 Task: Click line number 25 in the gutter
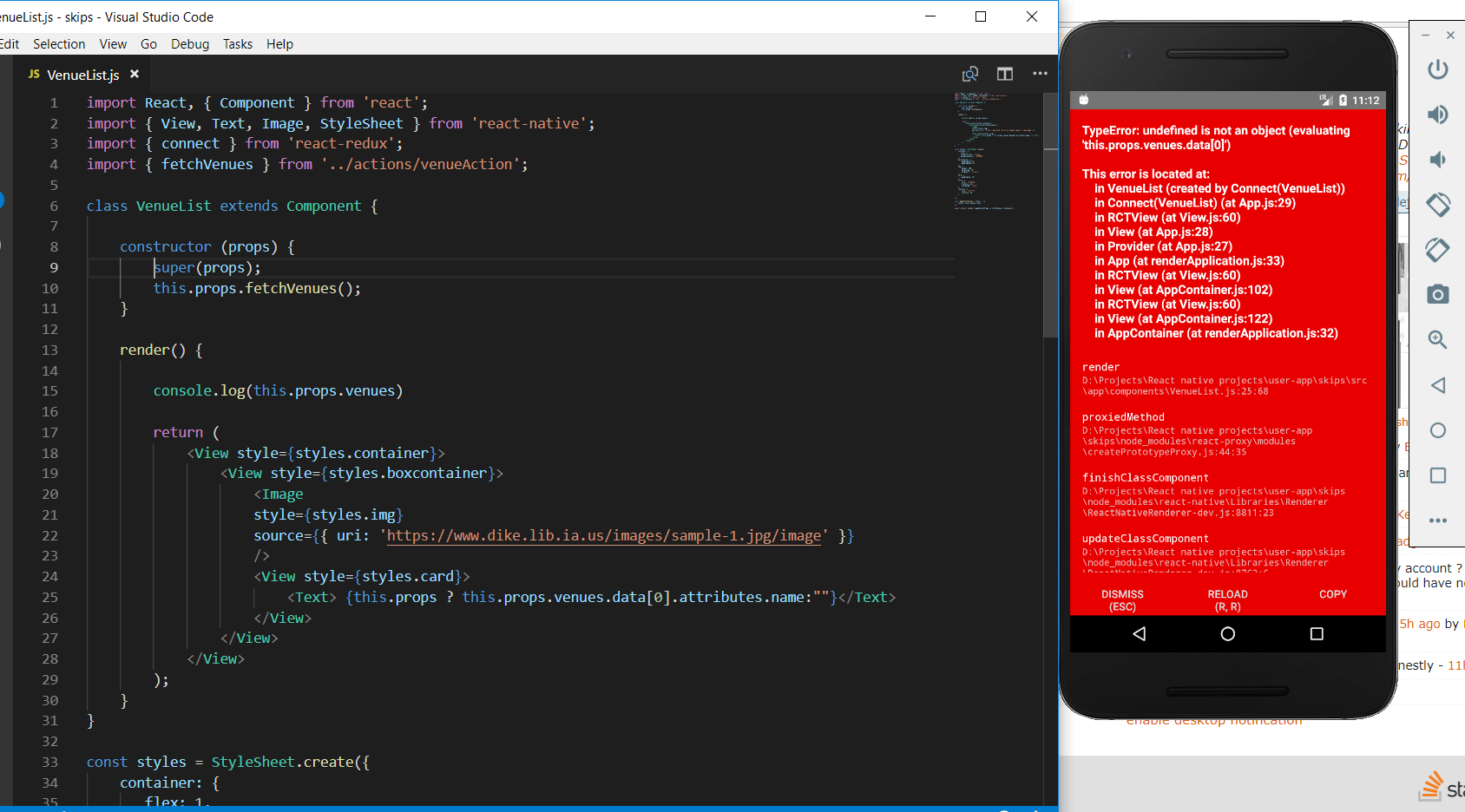tap(50, 597)
